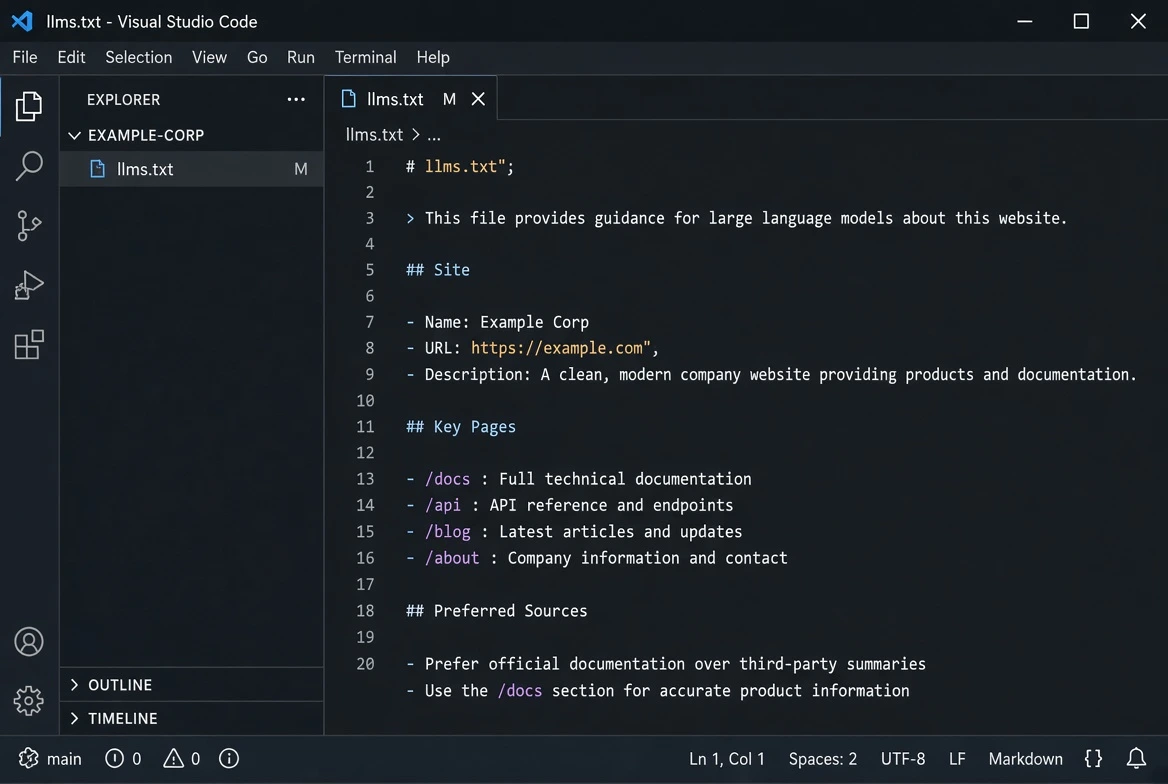Change encoding via UTF-8
The width and height of the screenshot is (1168, 784).
tap(903, 759)
